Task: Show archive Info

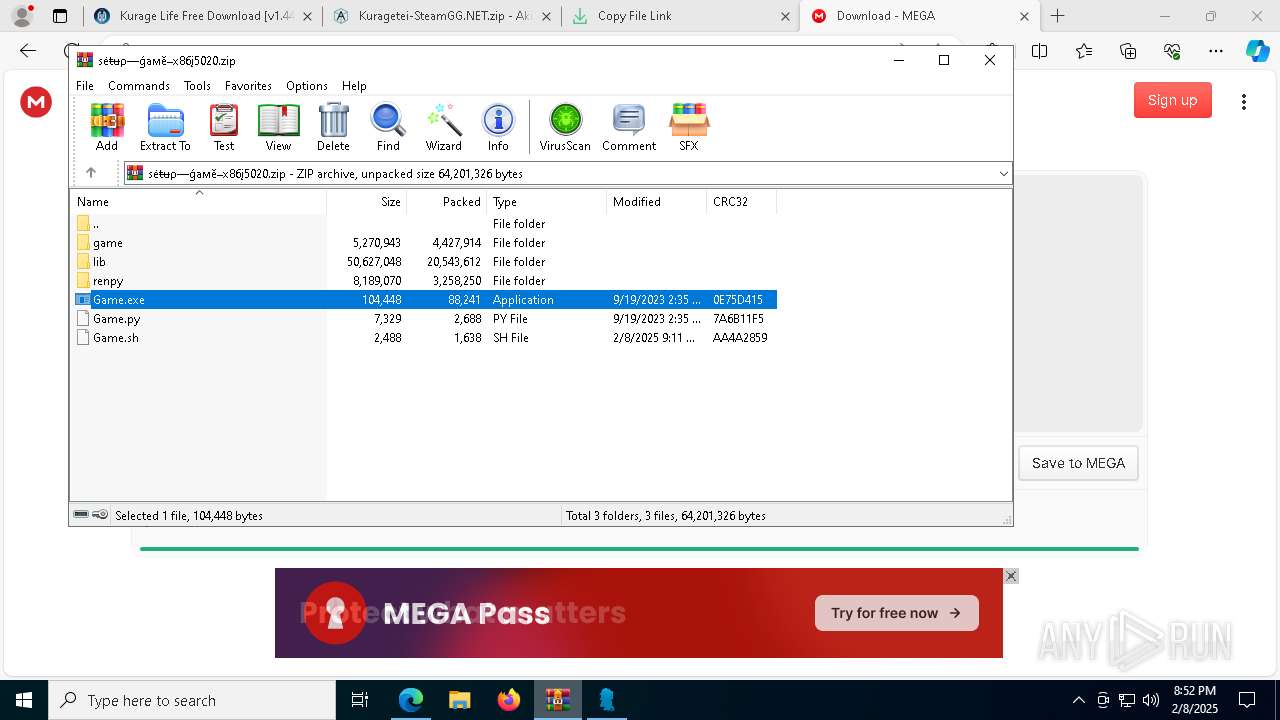Action: click(x=498, y=127)
